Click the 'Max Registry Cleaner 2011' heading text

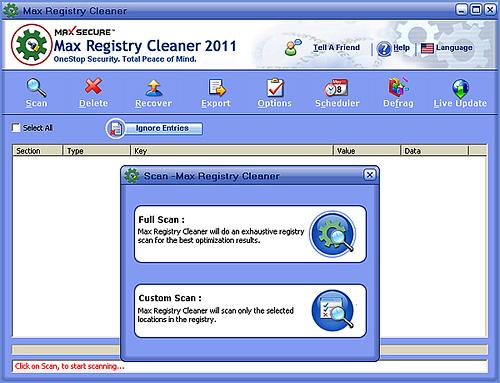(145, 46)
